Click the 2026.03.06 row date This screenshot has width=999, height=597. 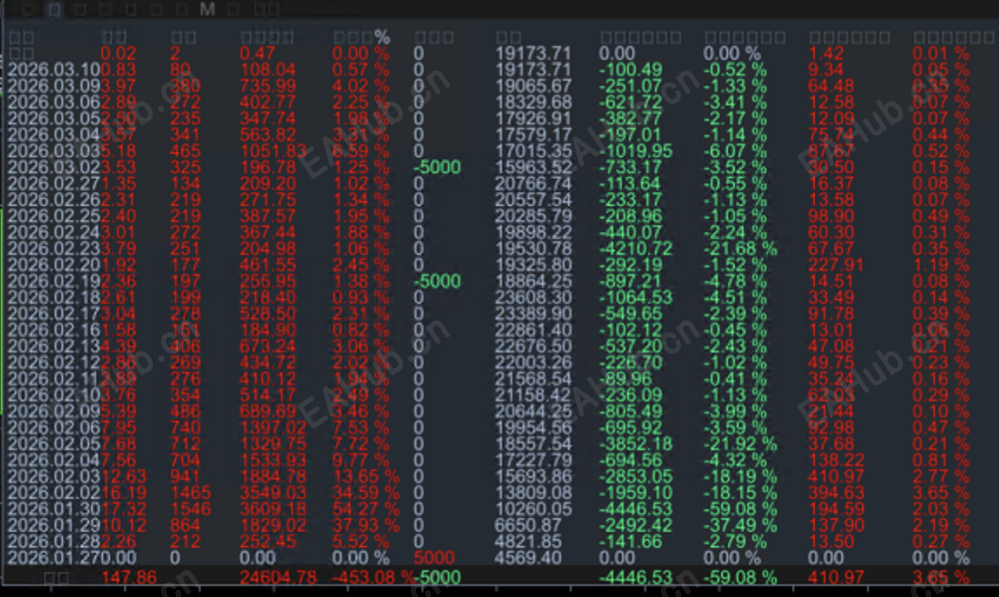point(54,102)
